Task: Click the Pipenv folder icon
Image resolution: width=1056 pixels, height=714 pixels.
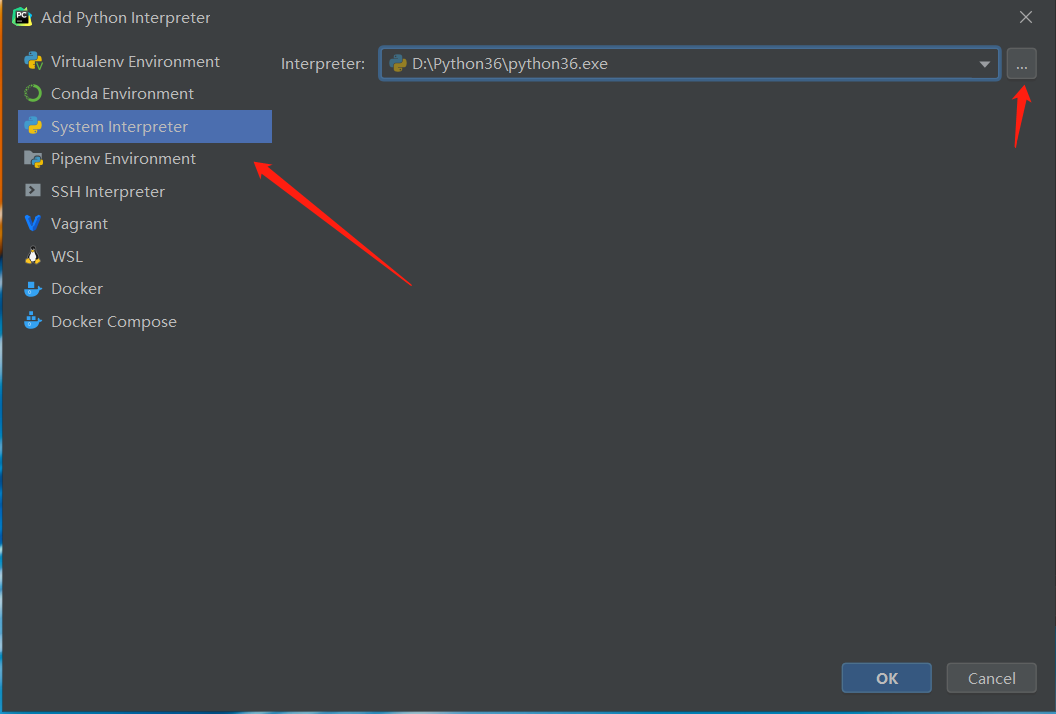Action: pyautogui.click(x=33, y=159)
